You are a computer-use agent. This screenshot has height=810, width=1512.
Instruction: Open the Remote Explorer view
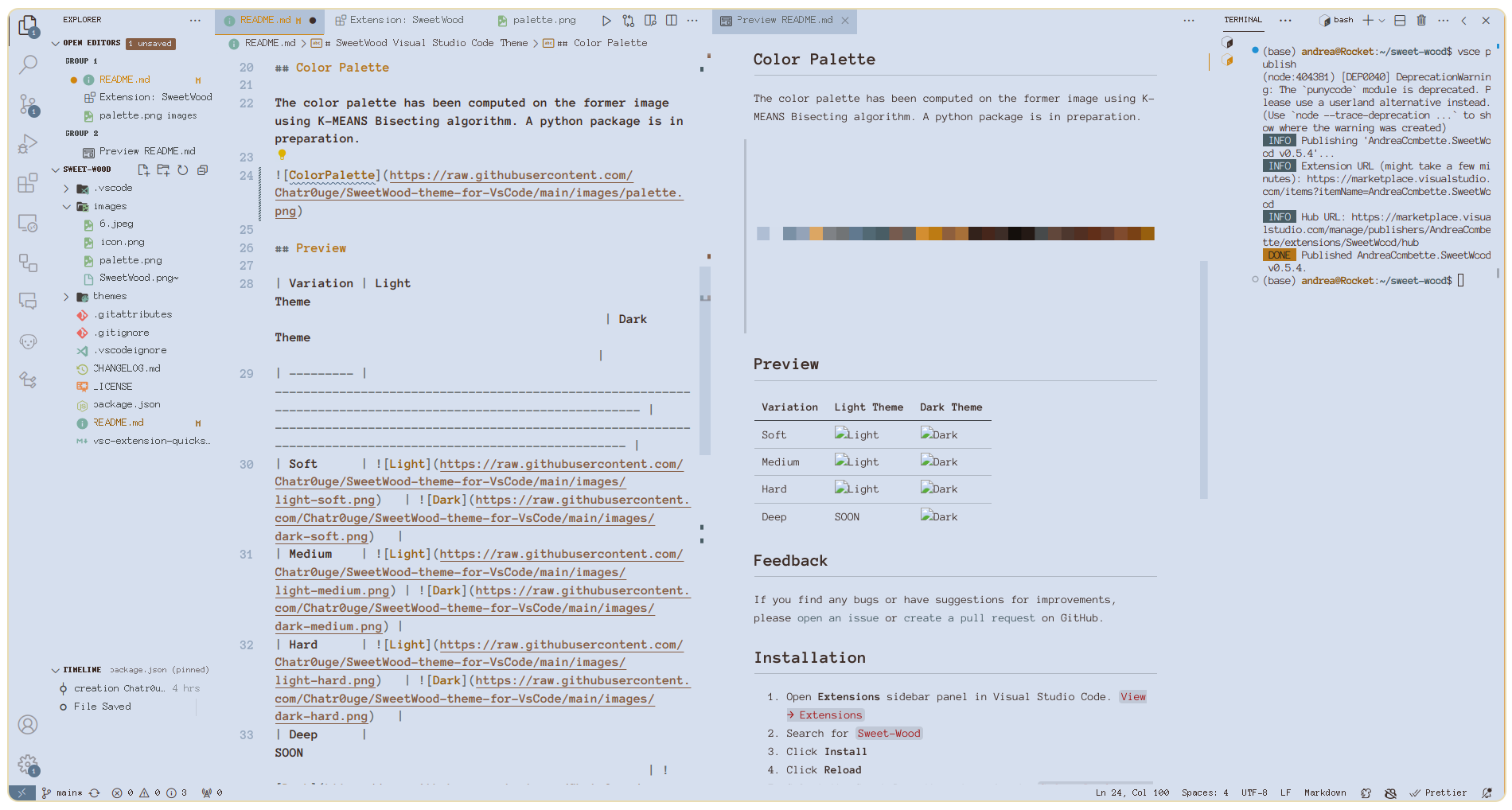click(28, 224)
